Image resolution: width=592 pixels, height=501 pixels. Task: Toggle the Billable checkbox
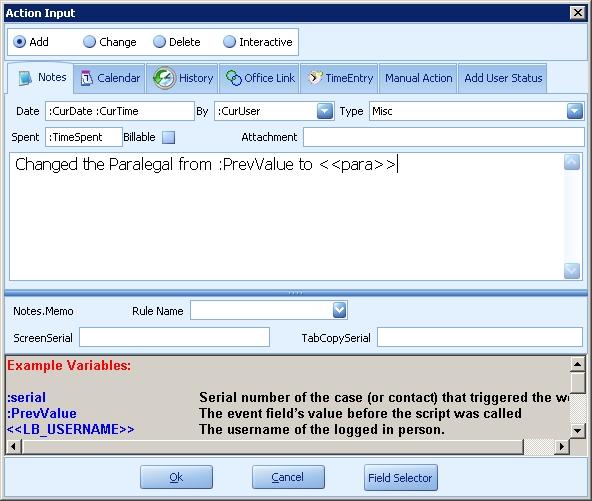point(168,137)
